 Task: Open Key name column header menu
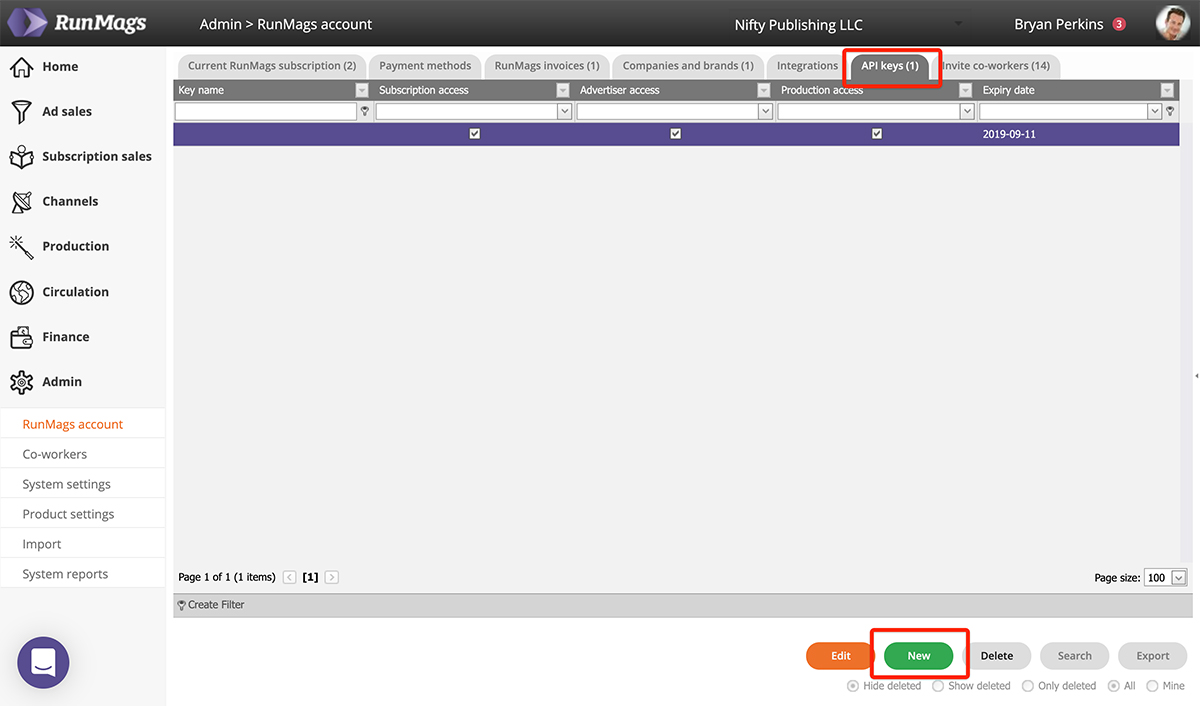362,90
